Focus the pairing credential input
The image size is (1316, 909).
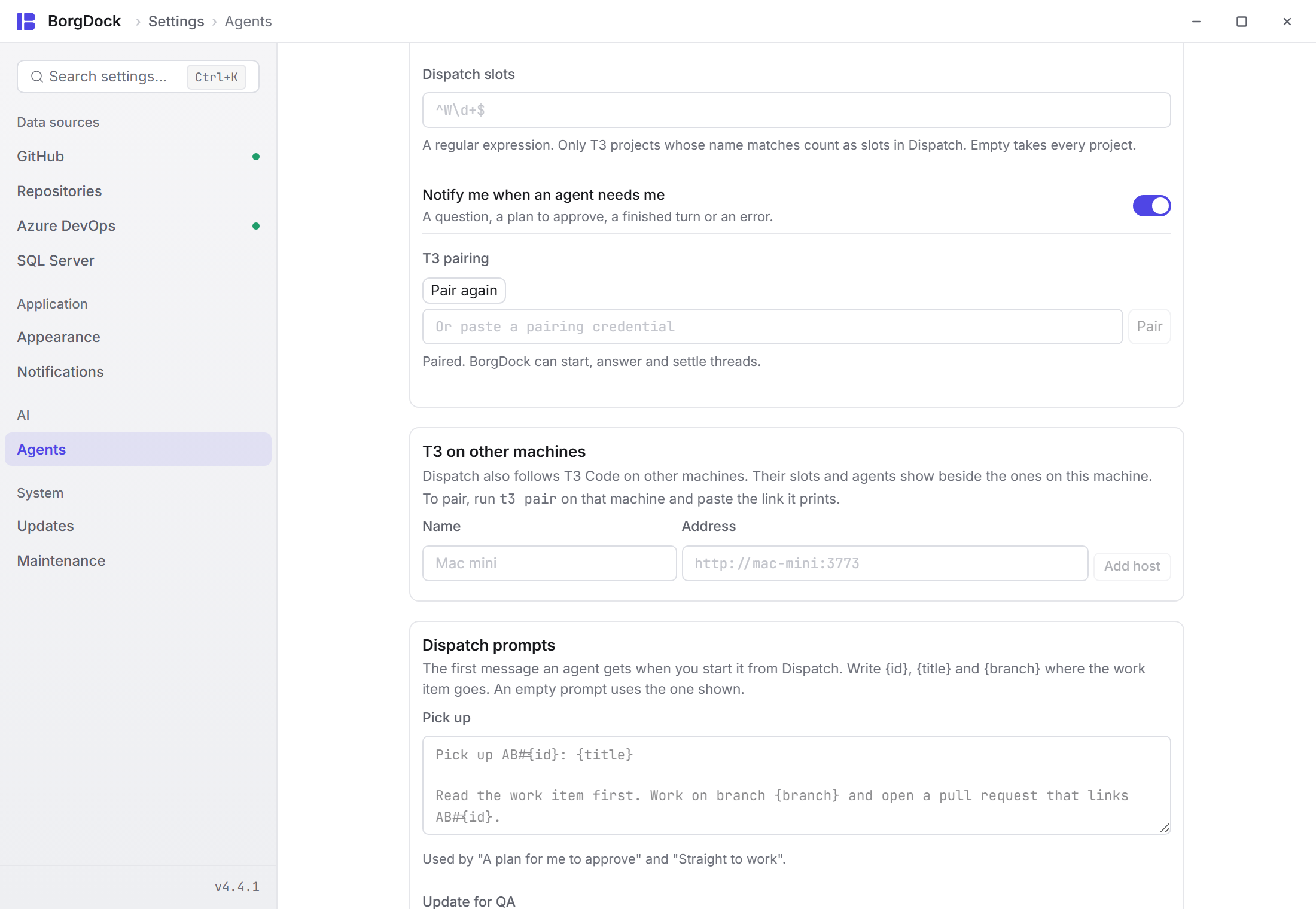coord(772,327)
